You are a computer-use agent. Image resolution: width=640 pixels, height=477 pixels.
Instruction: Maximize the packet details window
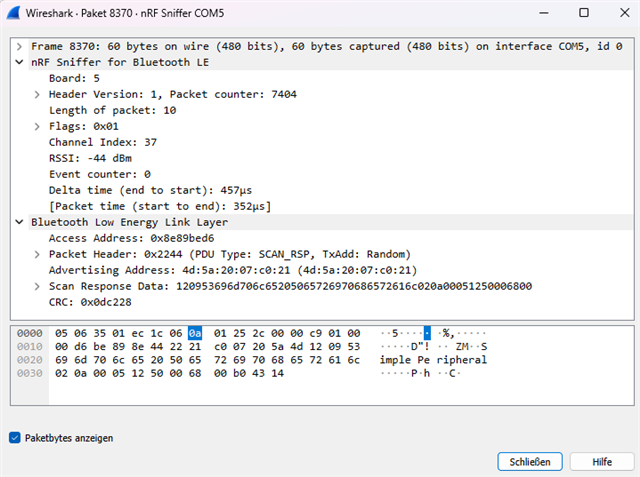(x=584, y=13)
